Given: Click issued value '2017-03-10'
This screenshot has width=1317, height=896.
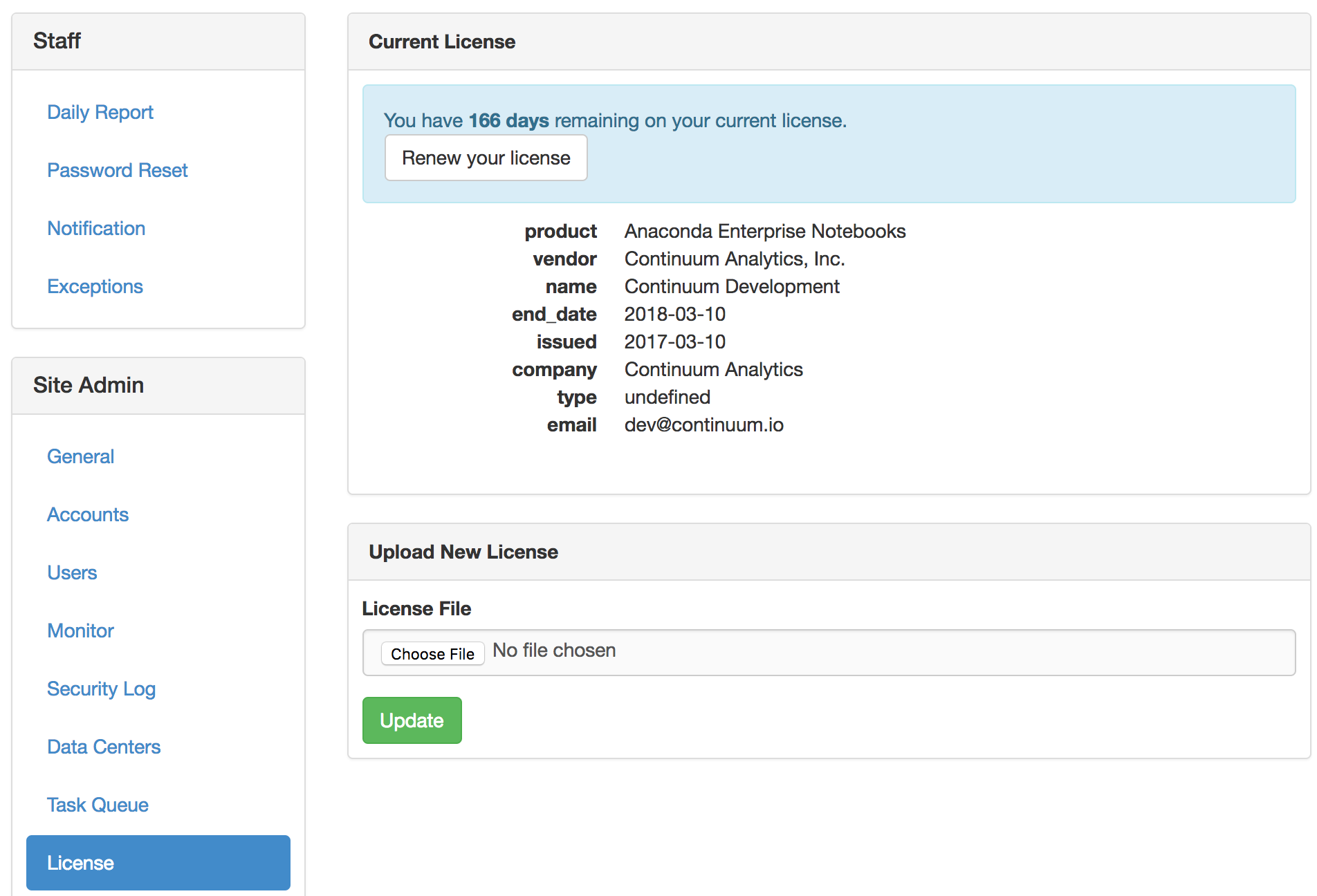Looking at the screenshot, I should pos(675,342).
